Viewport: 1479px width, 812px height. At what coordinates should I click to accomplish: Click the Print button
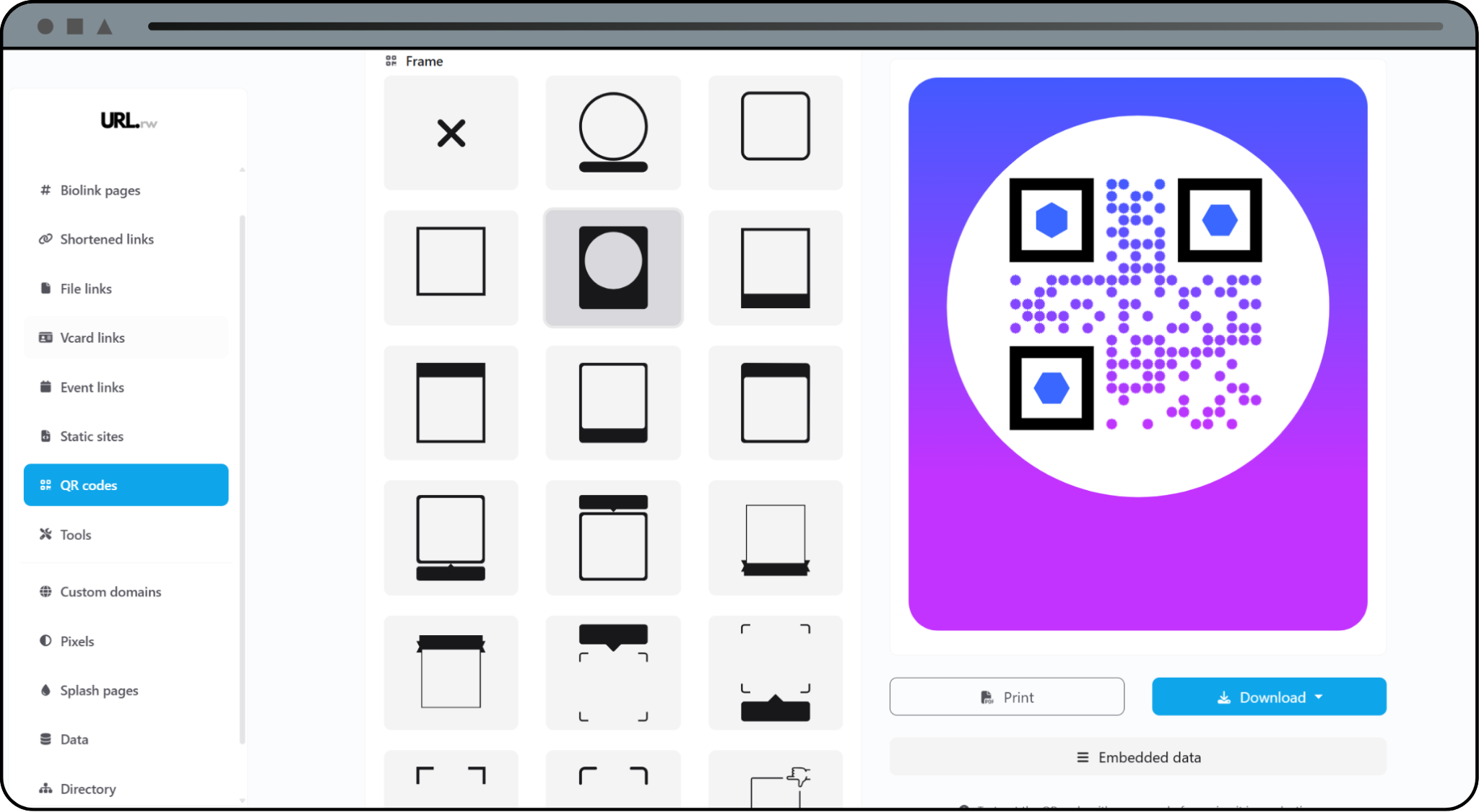click(x=1006, y=697)
